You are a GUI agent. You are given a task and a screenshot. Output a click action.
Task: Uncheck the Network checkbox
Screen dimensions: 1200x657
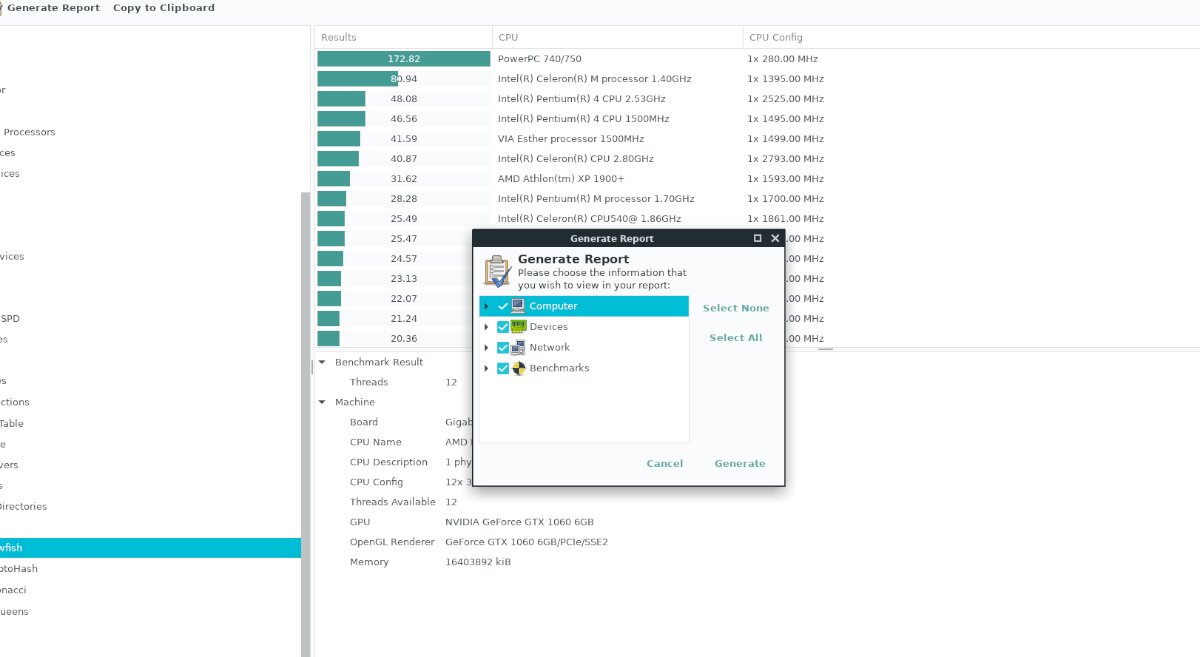pos(503,347)
